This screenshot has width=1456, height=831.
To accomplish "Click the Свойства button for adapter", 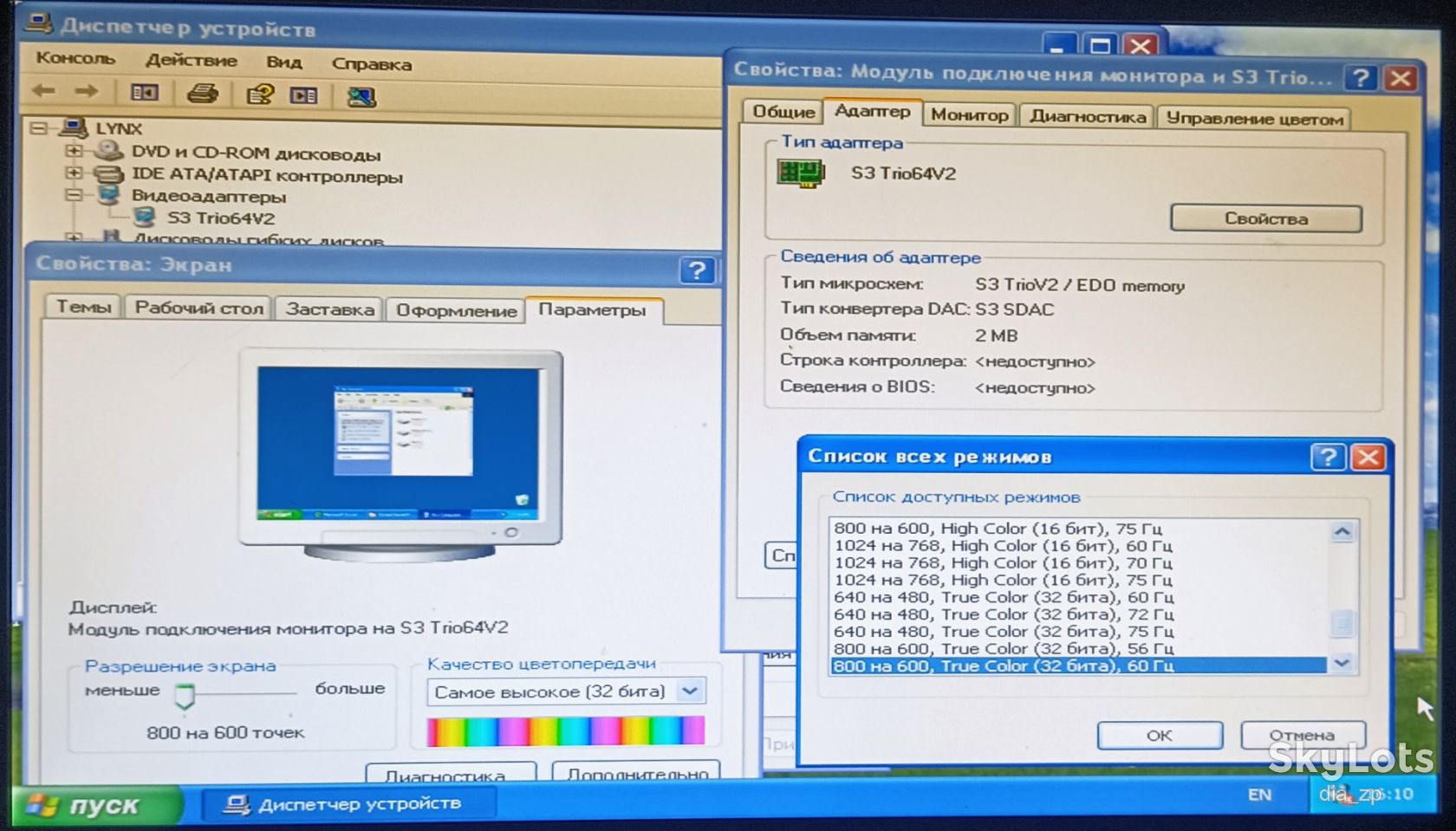I will coord(1265,218).
